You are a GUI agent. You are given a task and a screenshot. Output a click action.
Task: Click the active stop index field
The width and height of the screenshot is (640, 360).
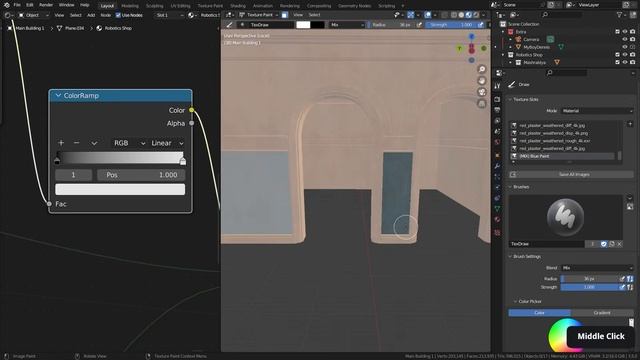pyautogui.click(x=73, y=175)
